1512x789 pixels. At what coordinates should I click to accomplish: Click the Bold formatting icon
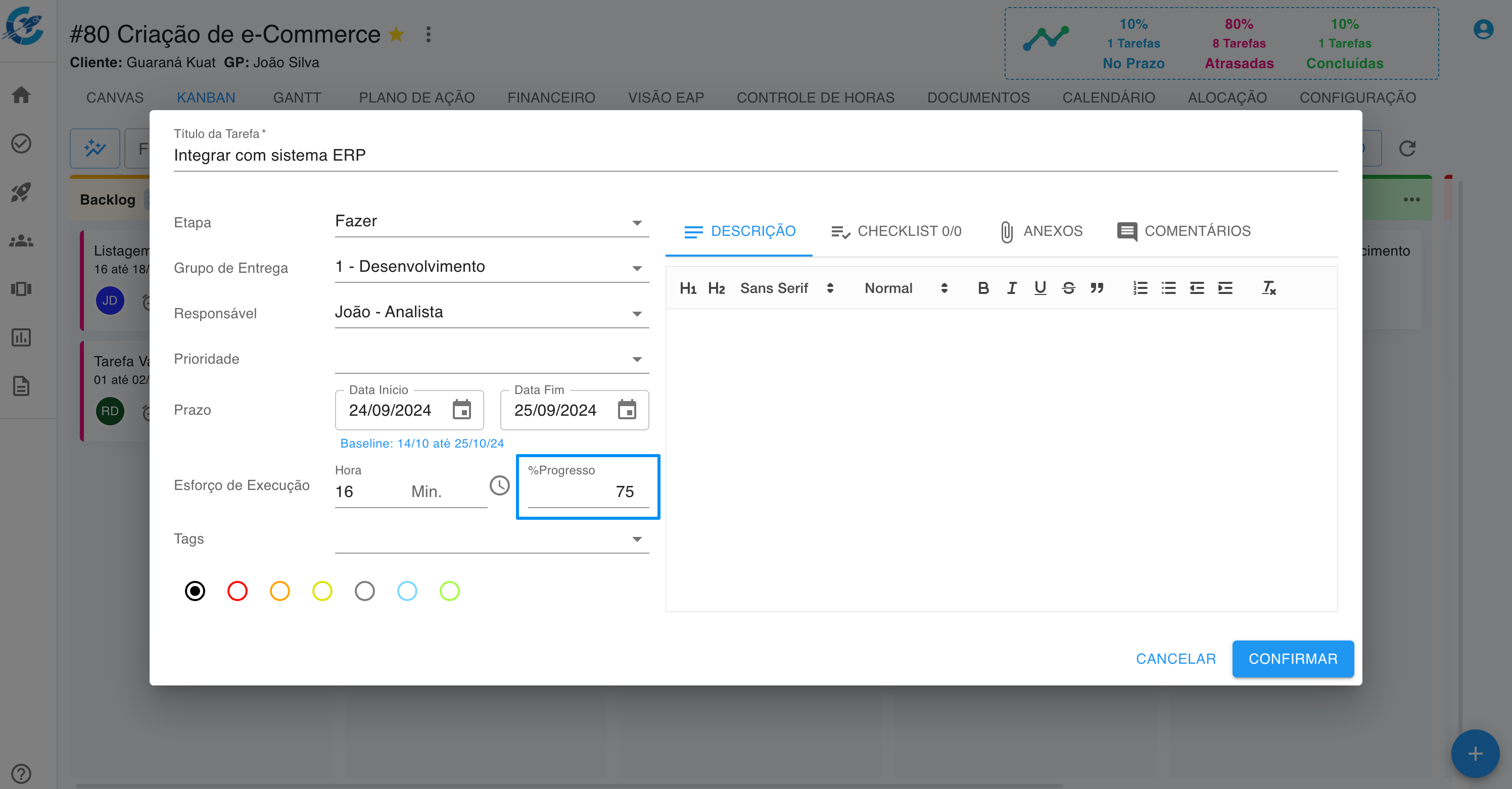[983, 288]
